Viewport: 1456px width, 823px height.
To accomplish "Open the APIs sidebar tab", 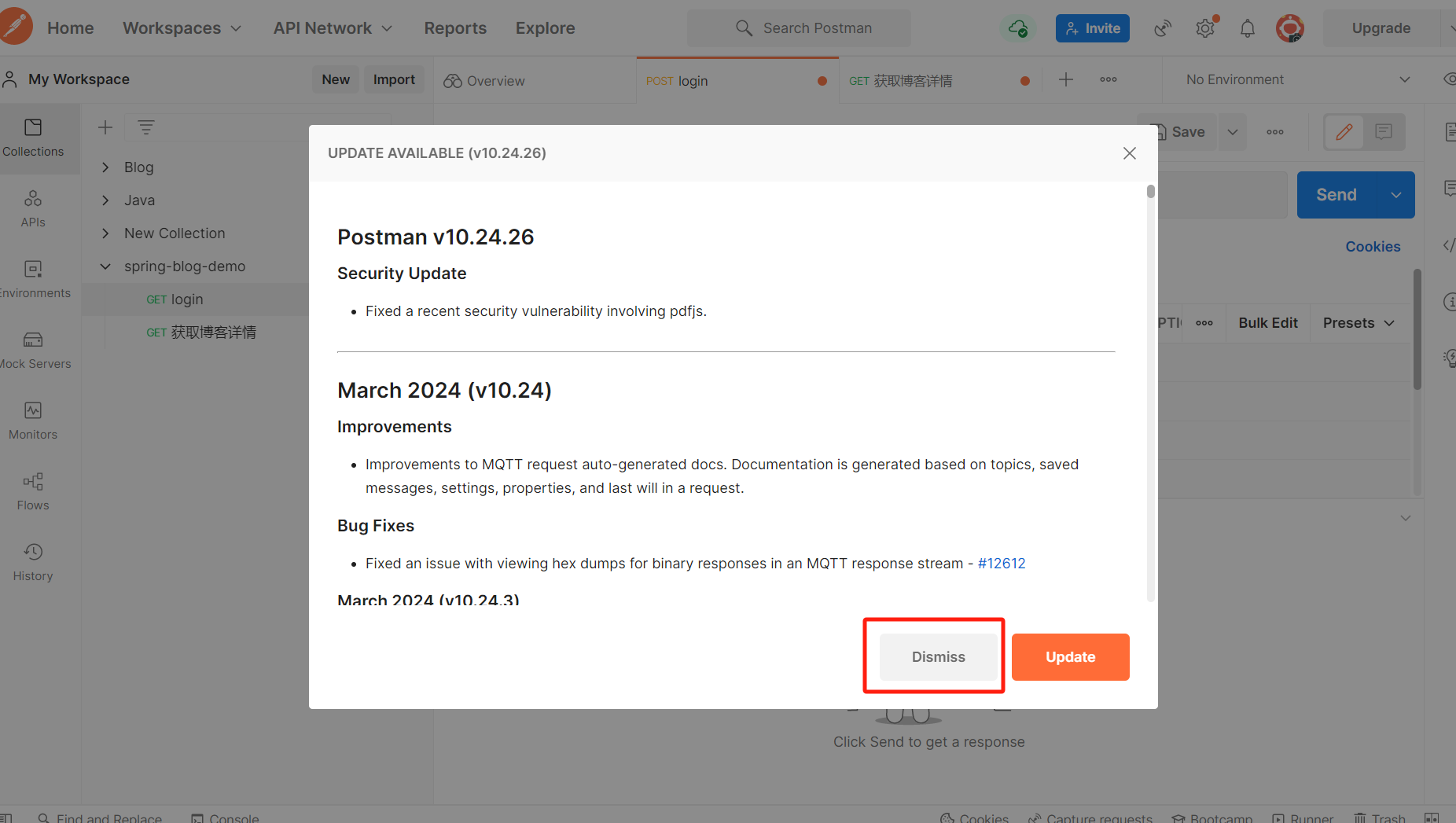I will pos(33,208).
